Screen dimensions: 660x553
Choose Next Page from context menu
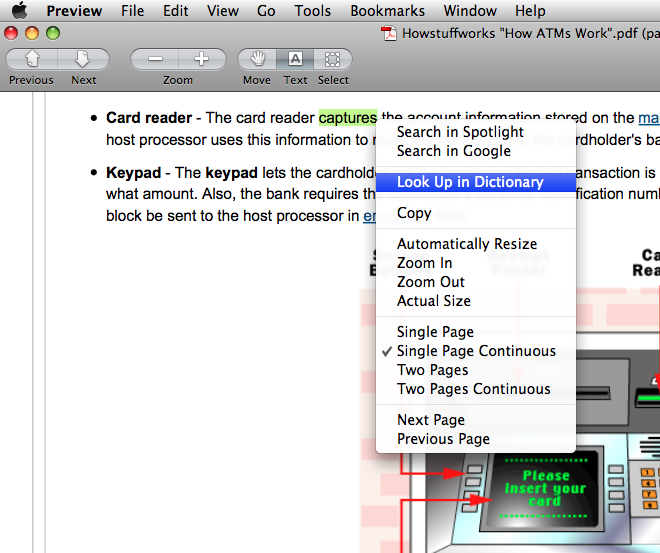click(x=476, y=420)
